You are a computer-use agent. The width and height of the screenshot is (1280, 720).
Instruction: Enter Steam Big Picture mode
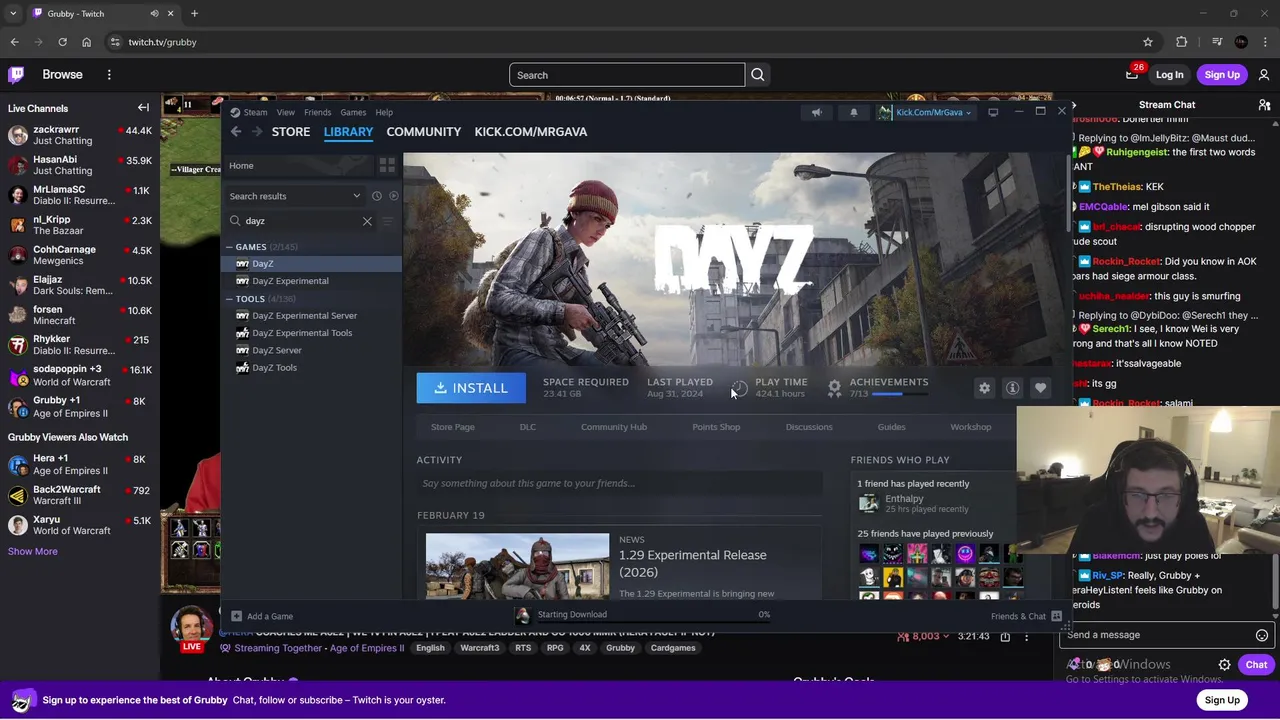point(993,112)
